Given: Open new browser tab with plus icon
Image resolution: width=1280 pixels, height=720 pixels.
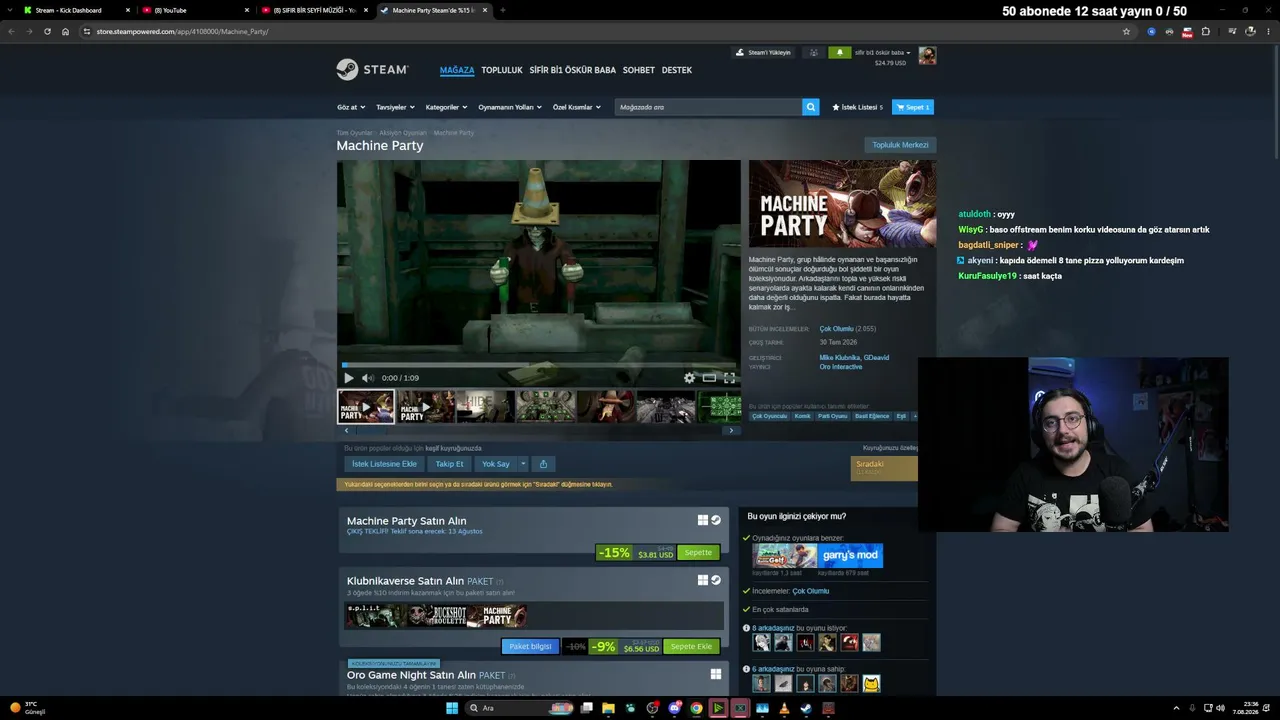Looking at the screenshot, I should [x=502, y=10].
